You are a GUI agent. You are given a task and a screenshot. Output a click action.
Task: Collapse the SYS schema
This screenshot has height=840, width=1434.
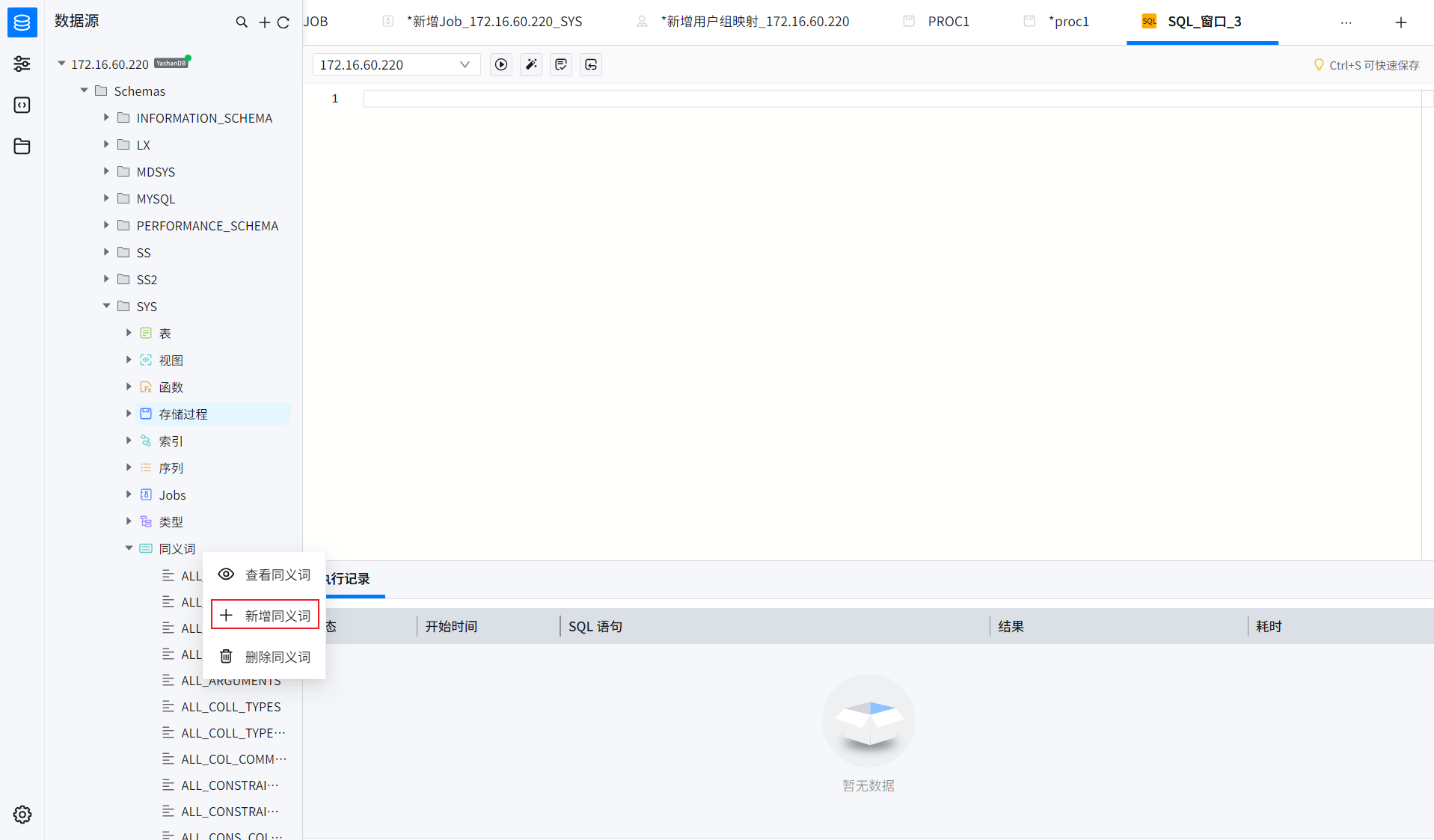(x=106, y=306)
